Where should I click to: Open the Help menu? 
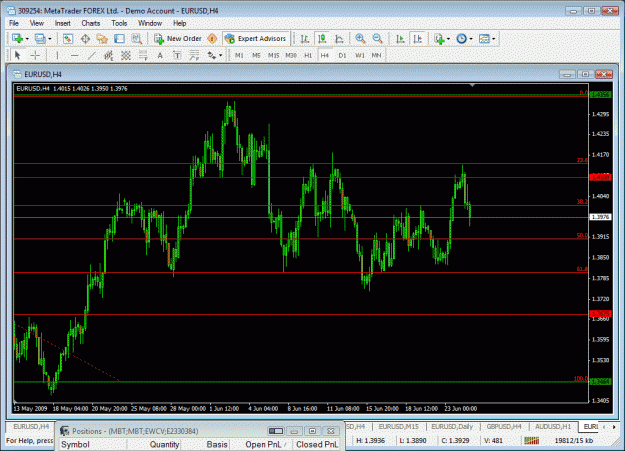pyautogui.click(x=179, y=23)
